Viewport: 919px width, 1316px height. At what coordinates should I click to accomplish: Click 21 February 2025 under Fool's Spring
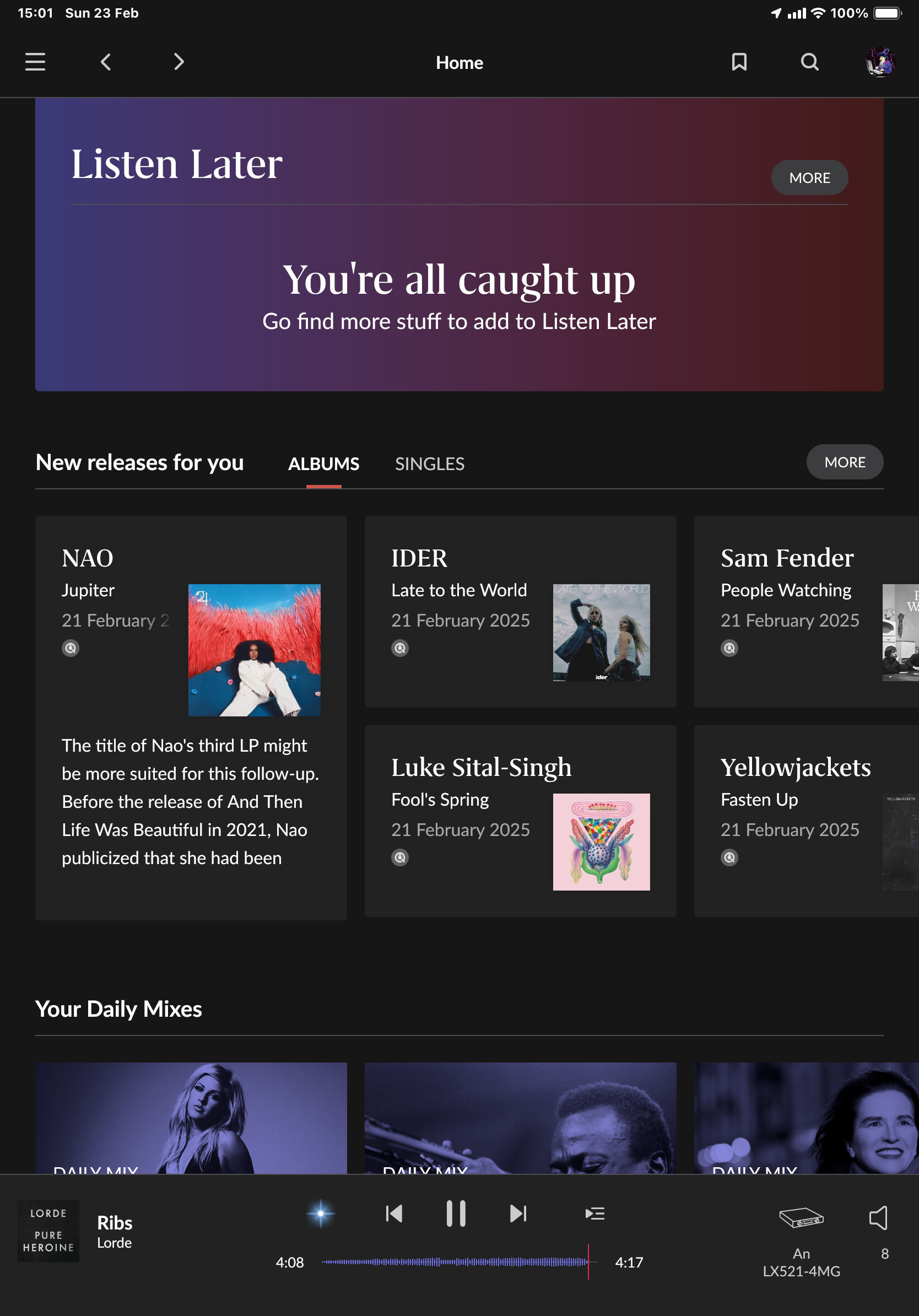461,829
